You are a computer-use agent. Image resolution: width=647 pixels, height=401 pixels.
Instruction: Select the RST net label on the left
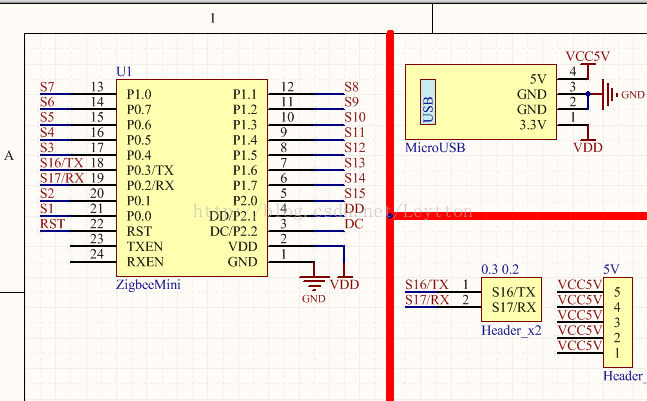pyautogui.click(x=52, y=224)
